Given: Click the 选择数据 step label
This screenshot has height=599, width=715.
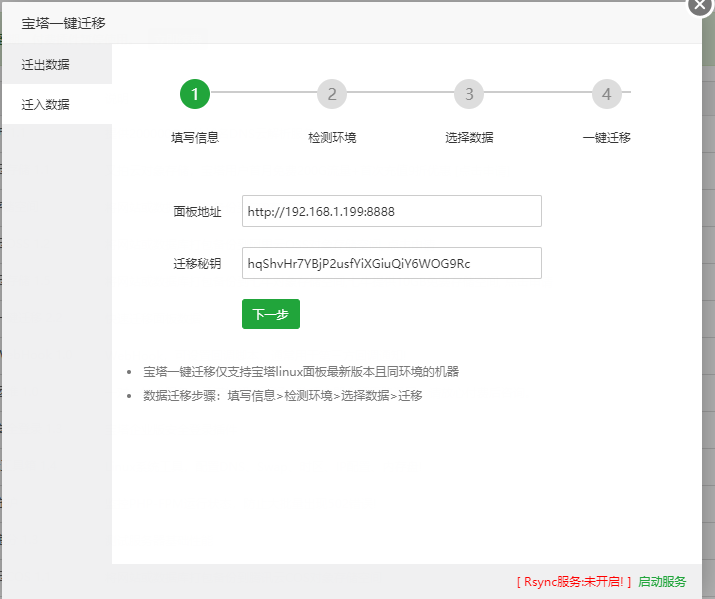Looking at the screenshot, I should pyautogui.click(x=469, y=138).
